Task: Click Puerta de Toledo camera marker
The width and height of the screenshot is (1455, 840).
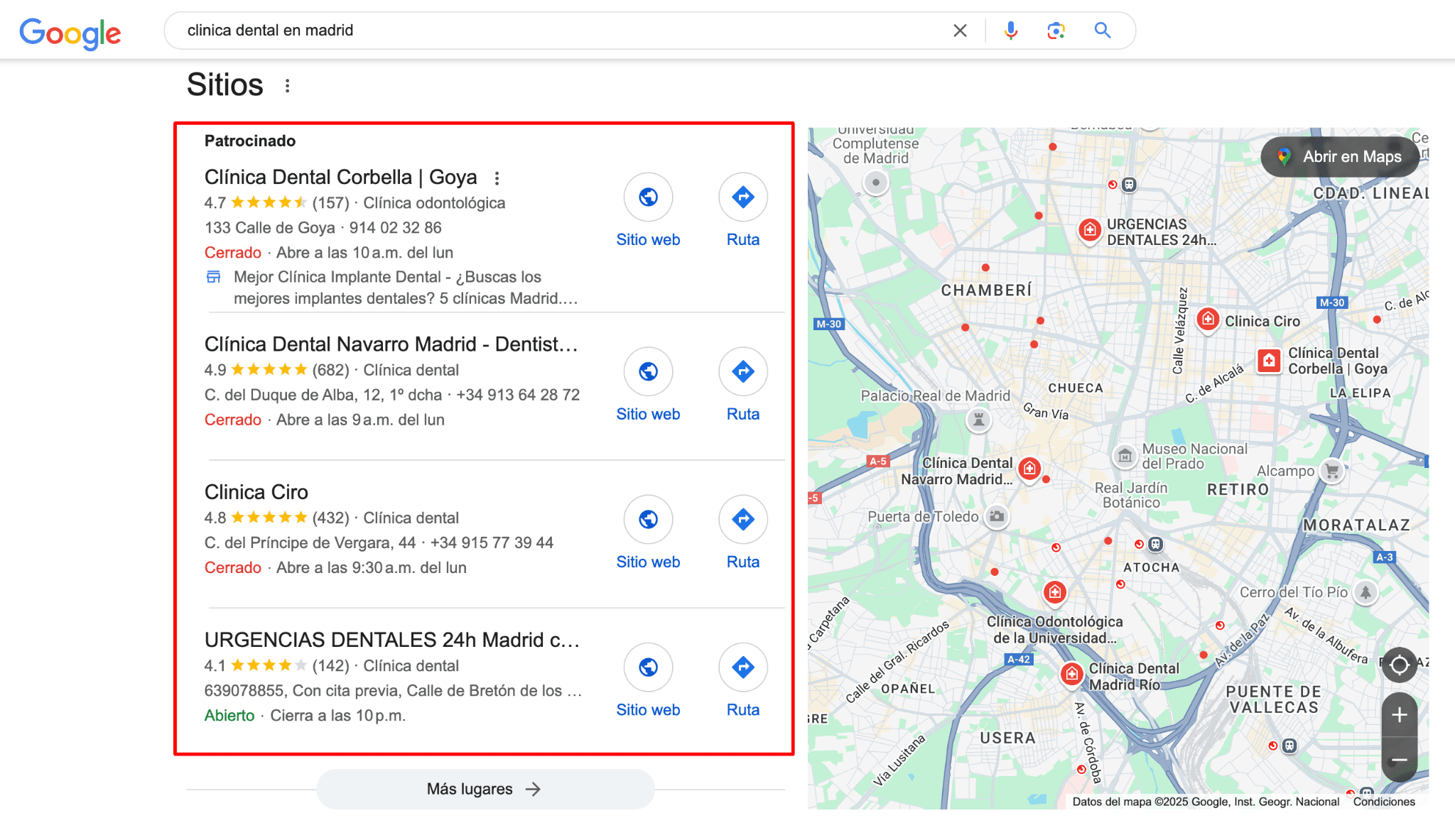Action: coord(997,516)
